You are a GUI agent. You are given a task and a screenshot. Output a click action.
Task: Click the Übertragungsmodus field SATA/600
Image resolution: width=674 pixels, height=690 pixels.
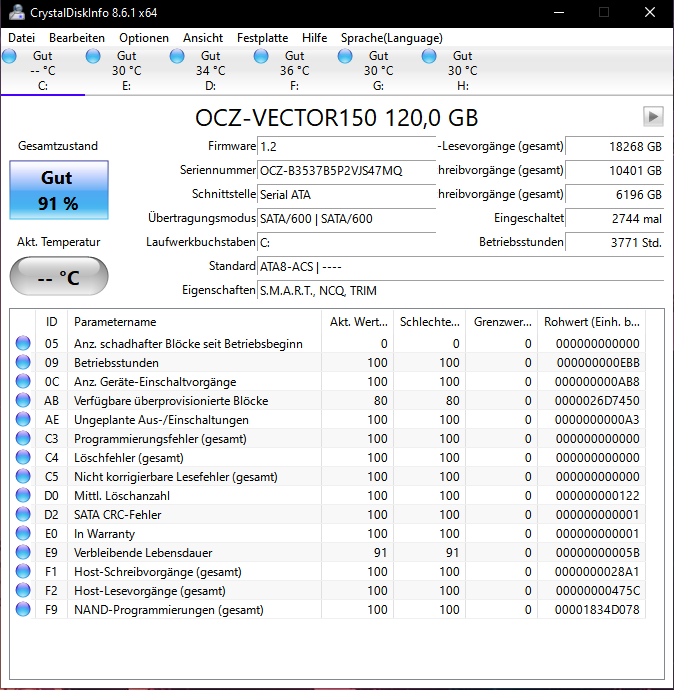click(346, 219)
